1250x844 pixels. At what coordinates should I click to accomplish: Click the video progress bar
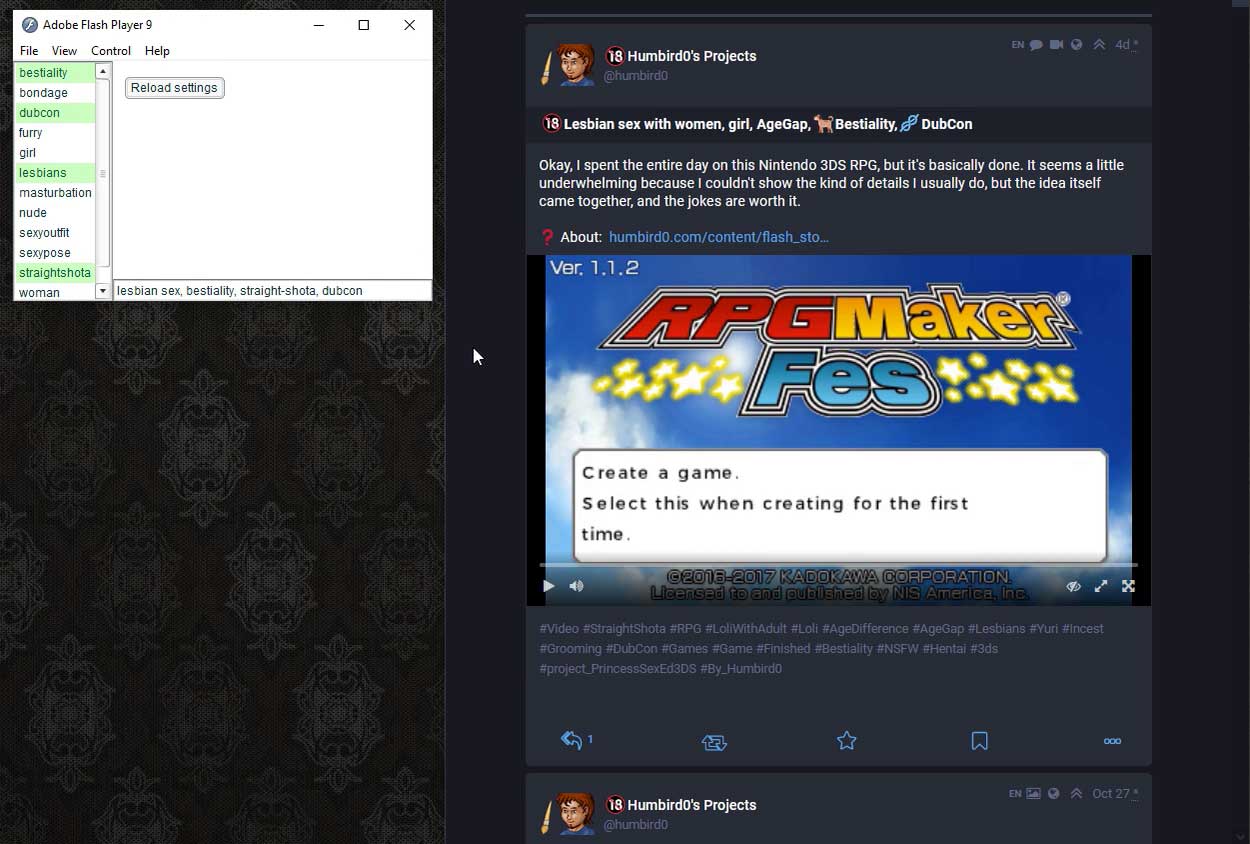[x=838, y=565]
